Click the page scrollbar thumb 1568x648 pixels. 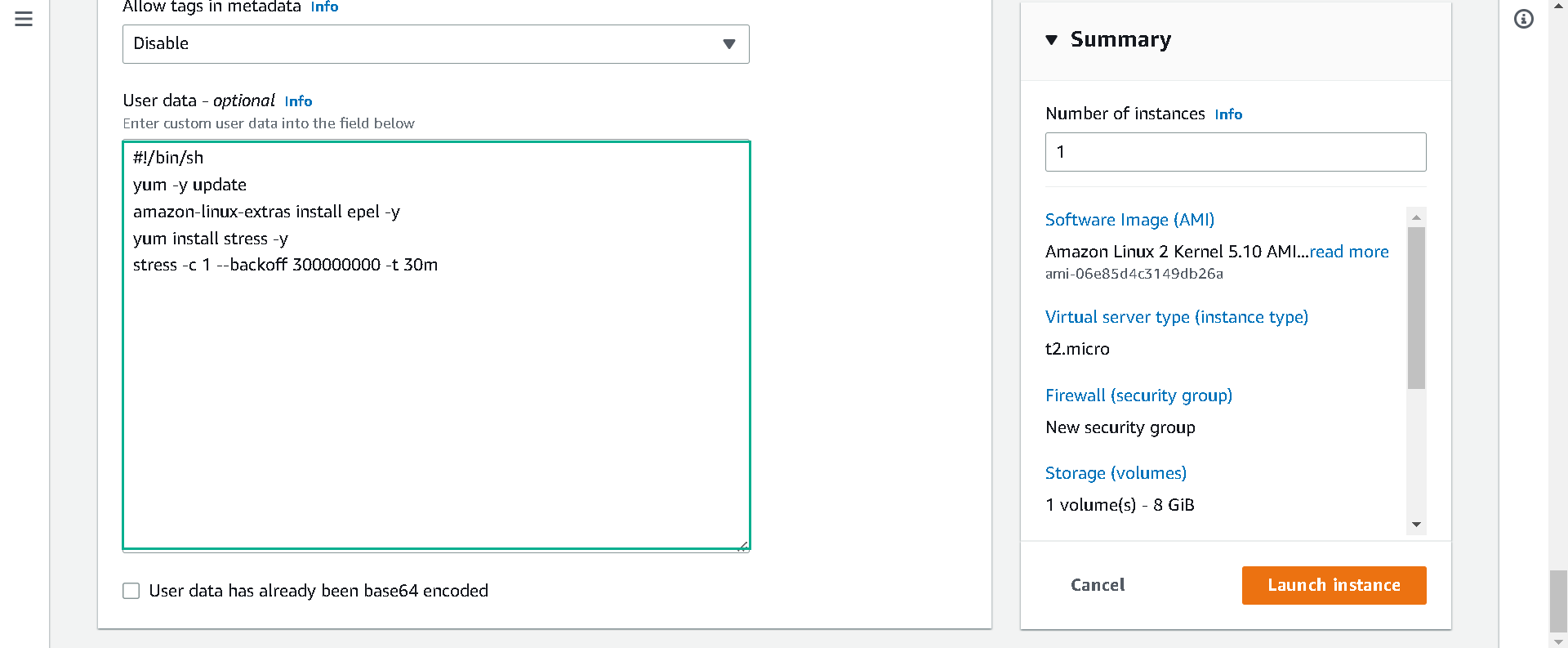pyautogui.click(x=1558, y=601)
